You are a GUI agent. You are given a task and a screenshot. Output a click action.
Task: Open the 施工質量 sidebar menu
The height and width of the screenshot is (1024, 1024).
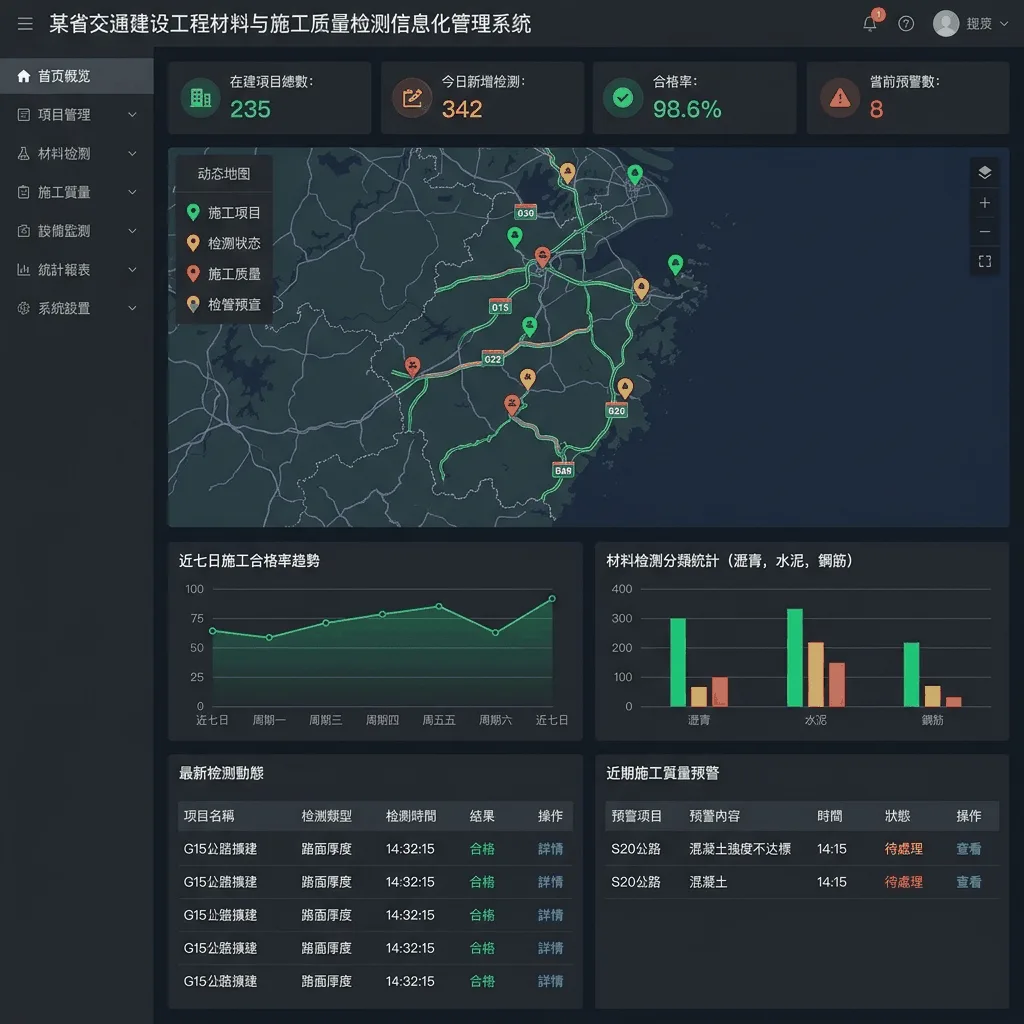[76, 192]
